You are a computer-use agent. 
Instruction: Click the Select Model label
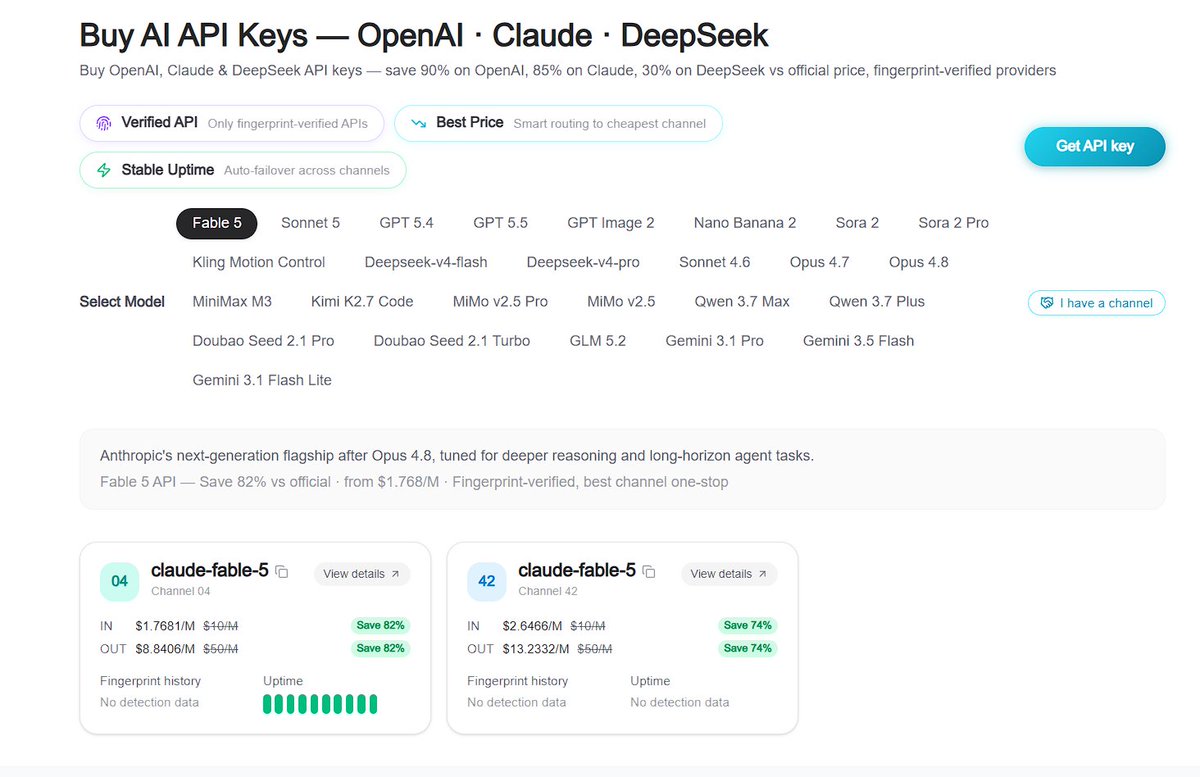pyautogui.click(x=122, y=302)
